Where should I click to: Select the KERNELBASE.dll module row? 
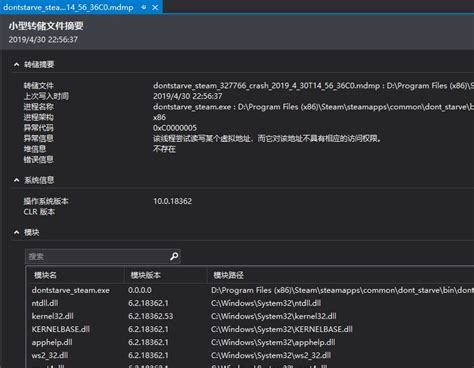pos(251,329)
